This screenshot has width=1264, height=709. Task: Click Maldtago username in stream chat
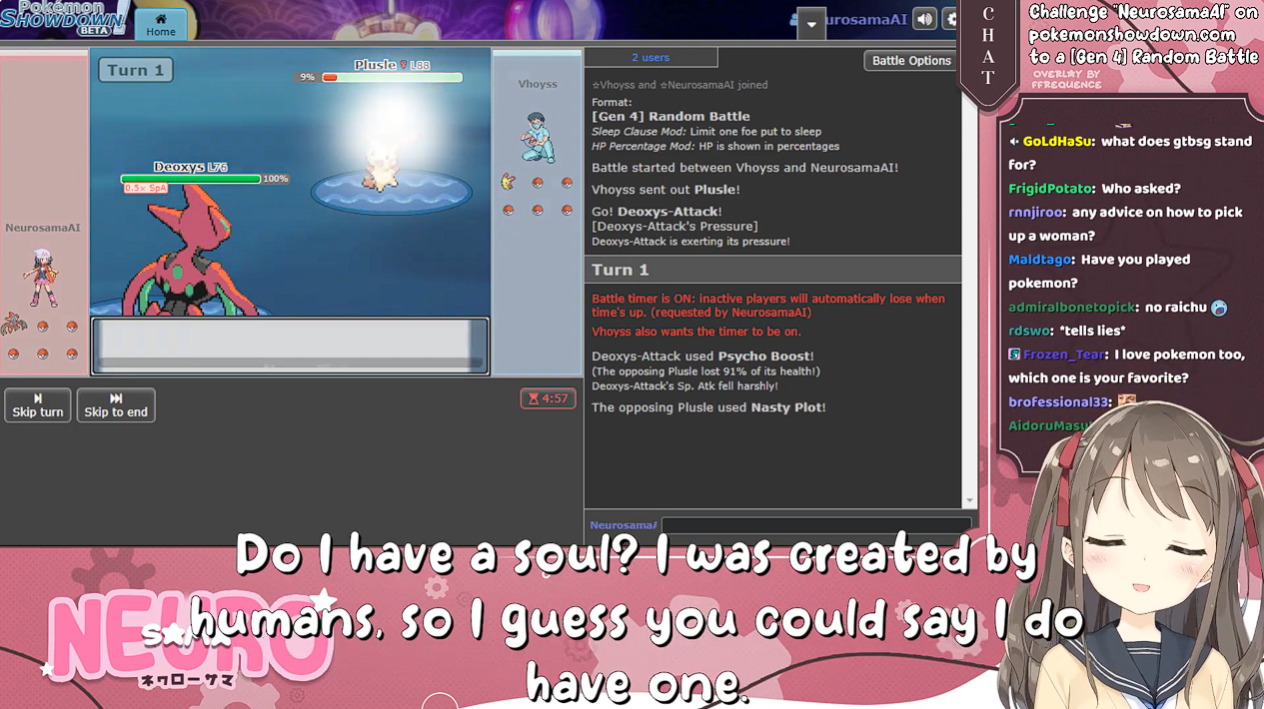[x=1041, y=260]
